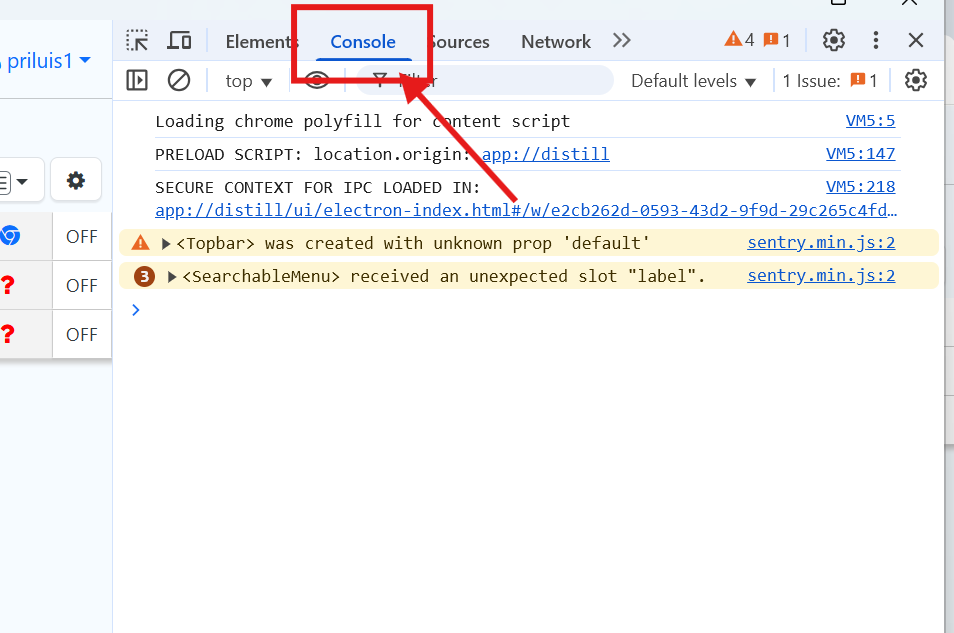Clear the console with the ban icon
This screenshot has height=633, width=954.
[x=179, y=81]
